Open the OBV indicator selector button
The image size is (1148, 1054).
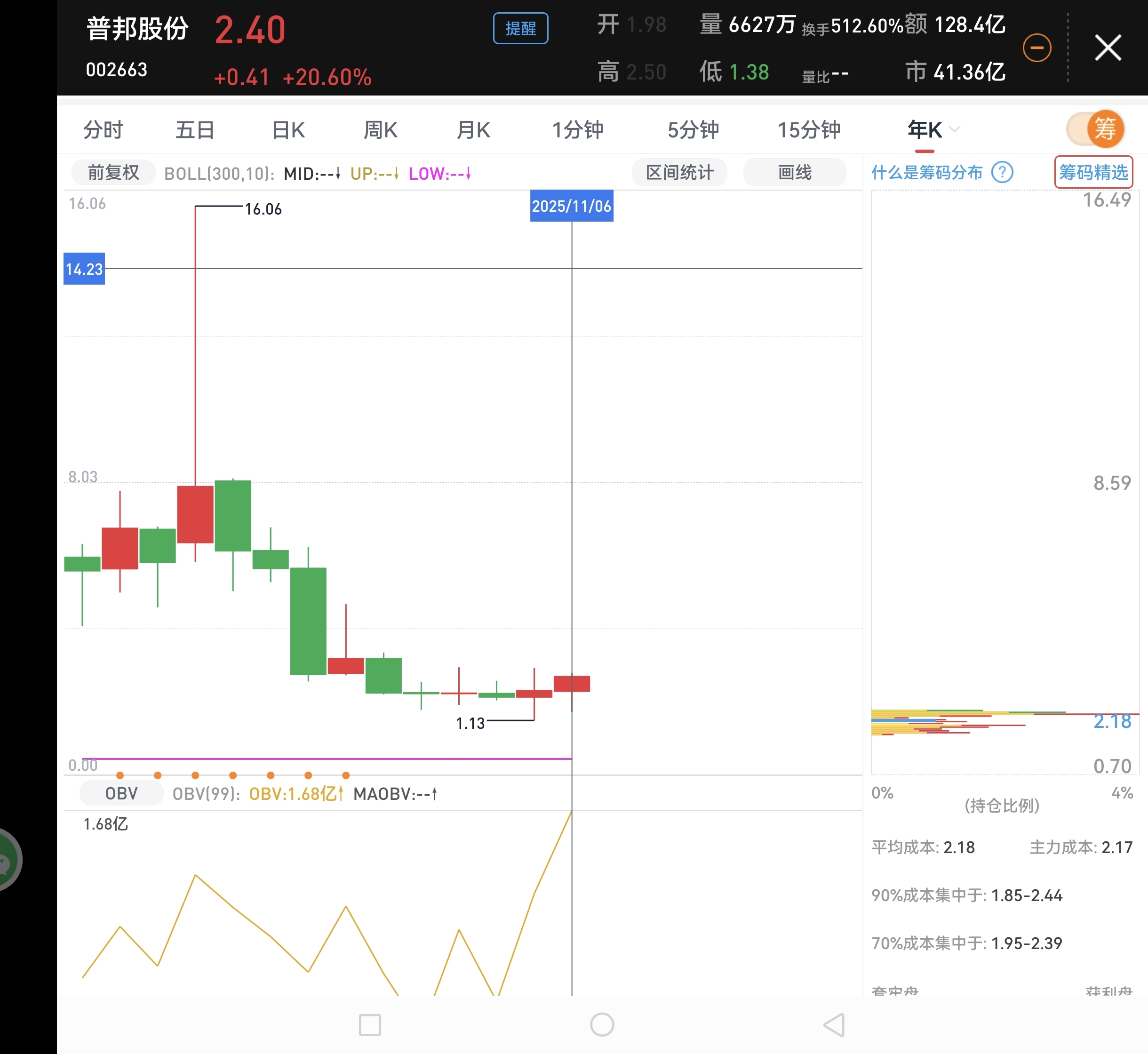coord(121,793)
